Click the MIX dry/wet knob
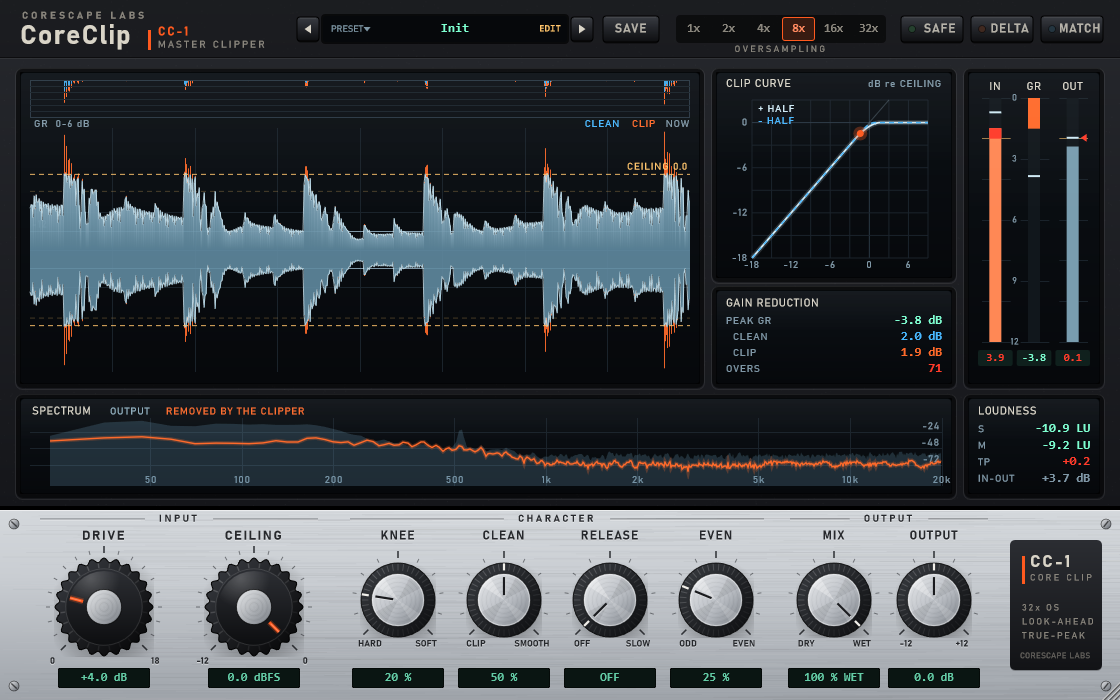The width and height of the screenshot is (1120, 700). click(834, 601)
